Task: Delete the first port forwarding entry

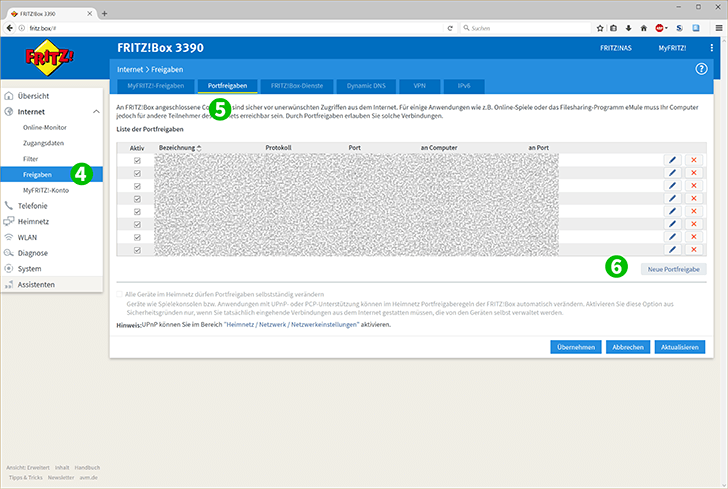Action: (x=694, y=160)
